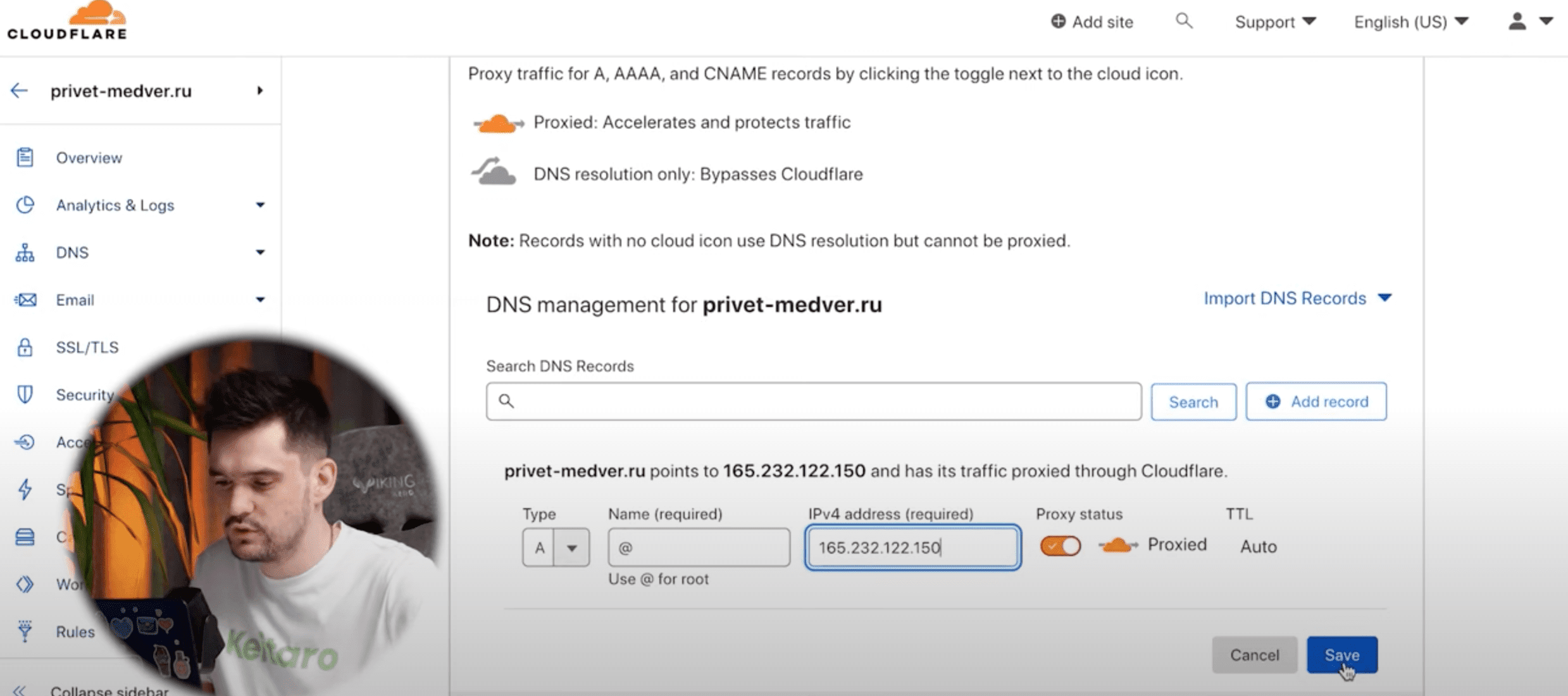Expand the Support dropdown menu
This screenshot has height=696, width=1568.
[x=1275, y=22]
